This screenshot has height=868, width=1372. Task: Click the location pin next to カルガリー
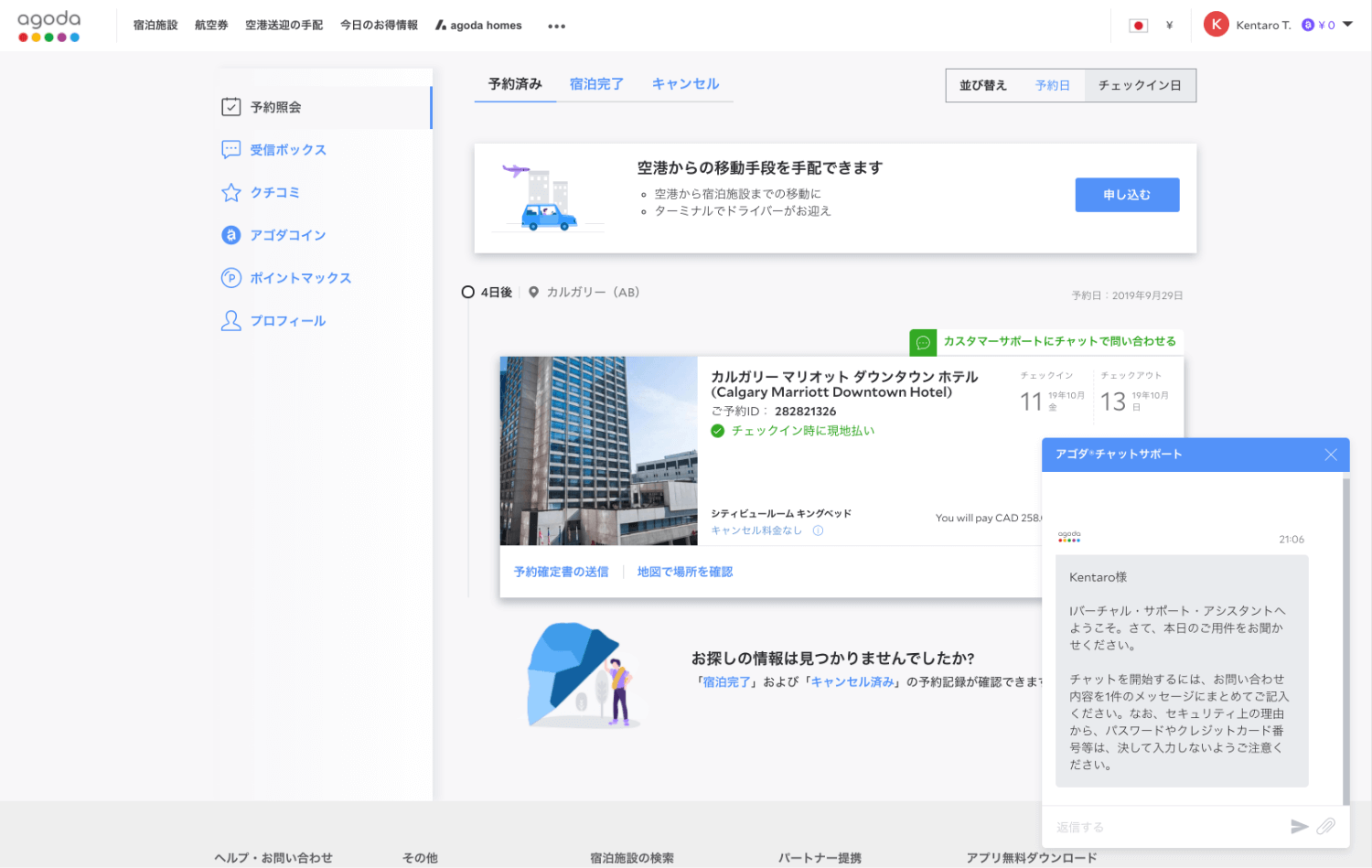533,293
